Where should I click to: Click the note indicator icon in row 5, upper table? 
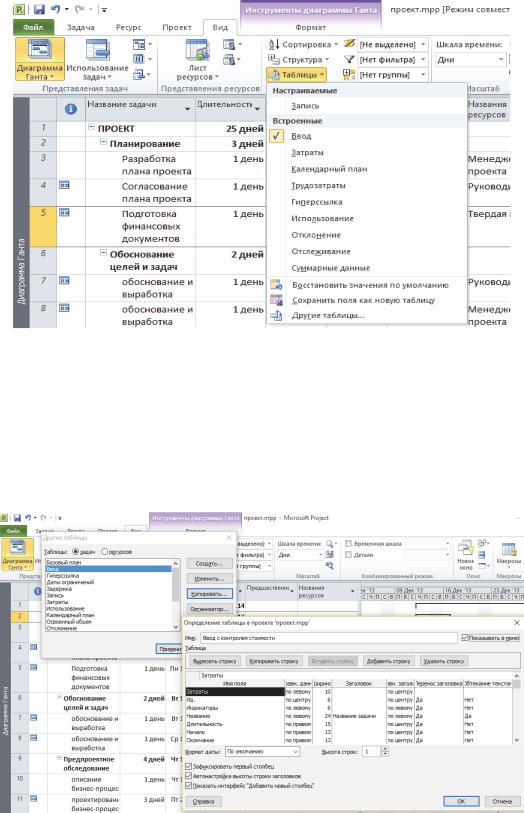click(x=64, y=213)
